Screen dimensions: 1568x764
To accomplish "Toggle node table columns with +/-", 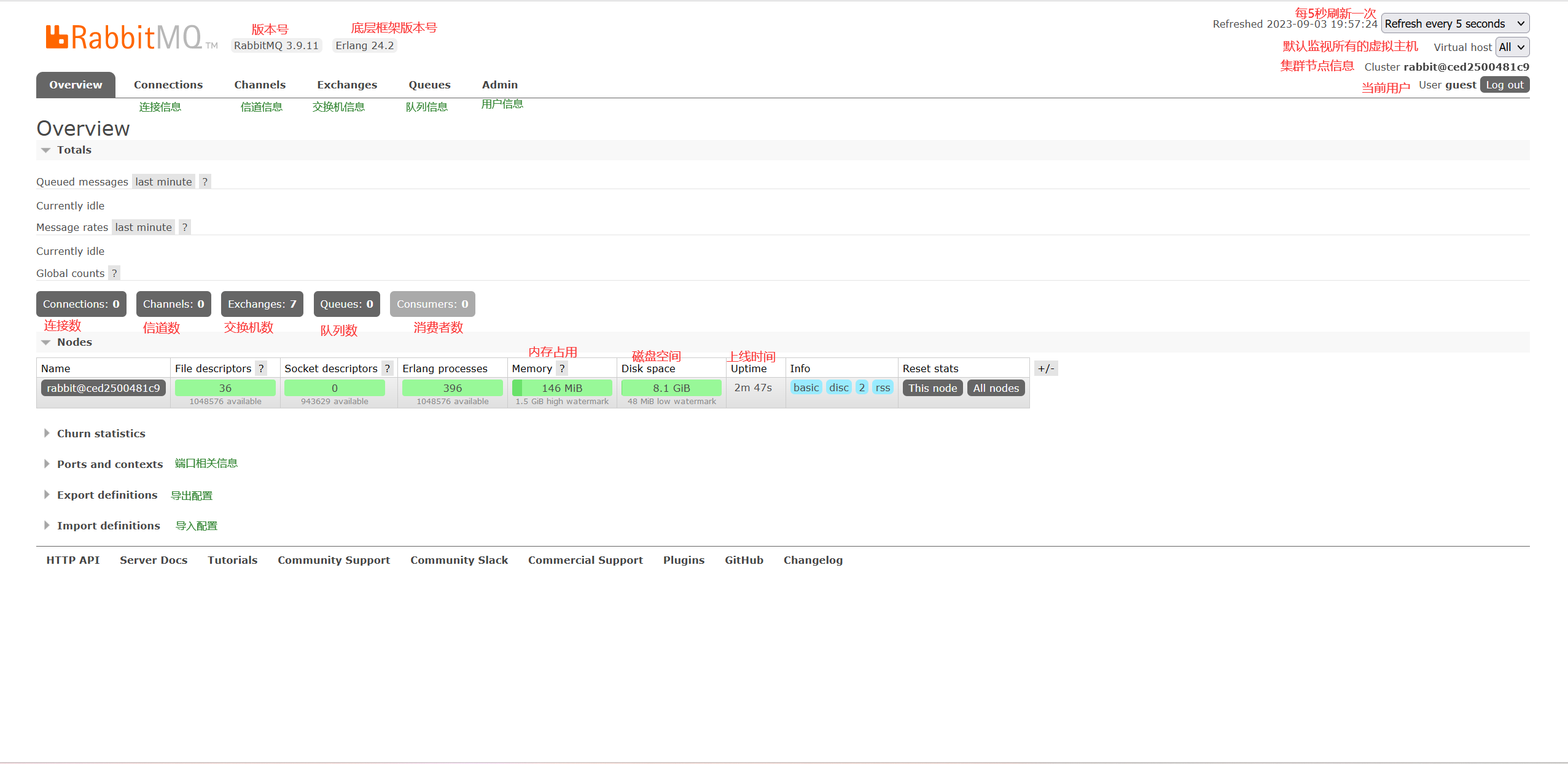I will point(1046,368).
